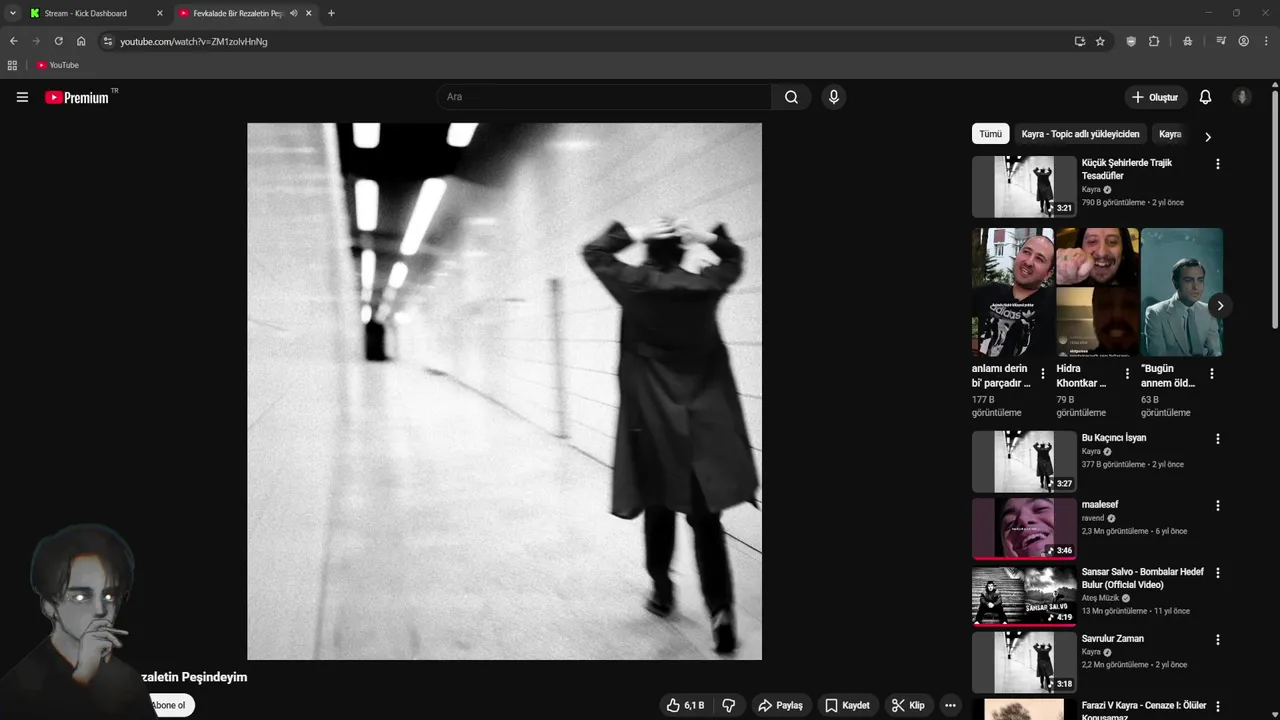Open the 'anlamı derin bi' parçadır' short
Image resolution: width=1280 pixels, height=720 pixels.
point(1012,292)
